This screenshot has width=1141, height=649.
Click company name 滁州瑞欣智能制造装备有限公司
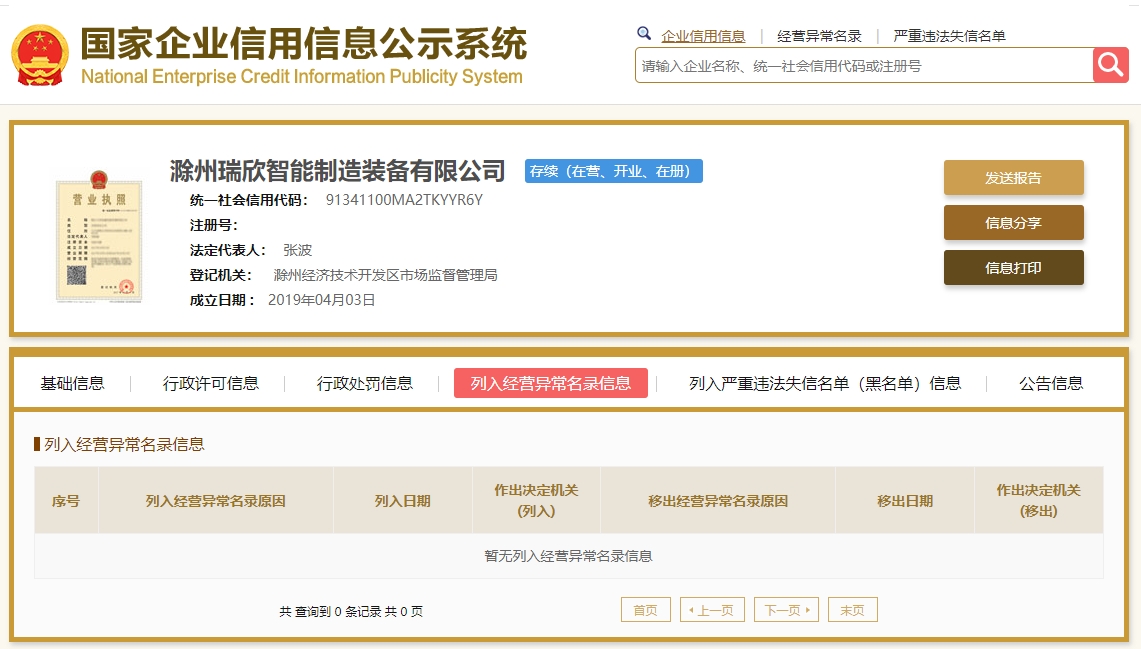click(x=338, y=171)
